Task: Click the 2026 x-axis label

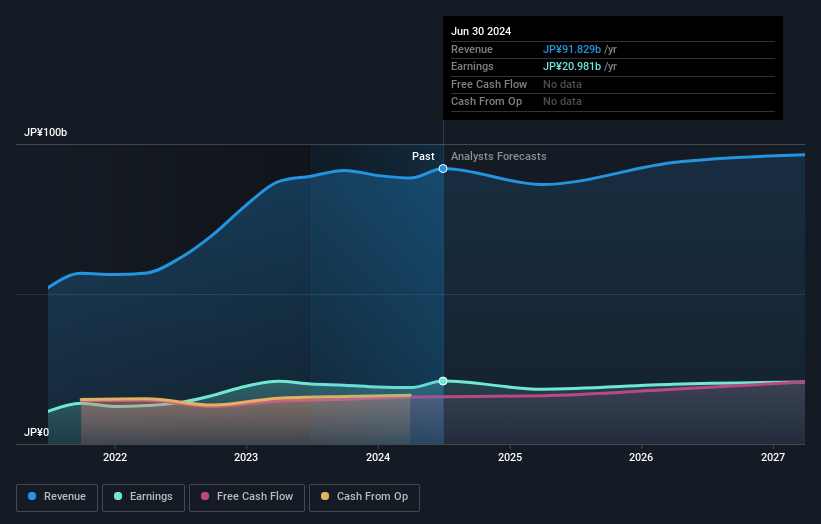Action: point(641,458)
